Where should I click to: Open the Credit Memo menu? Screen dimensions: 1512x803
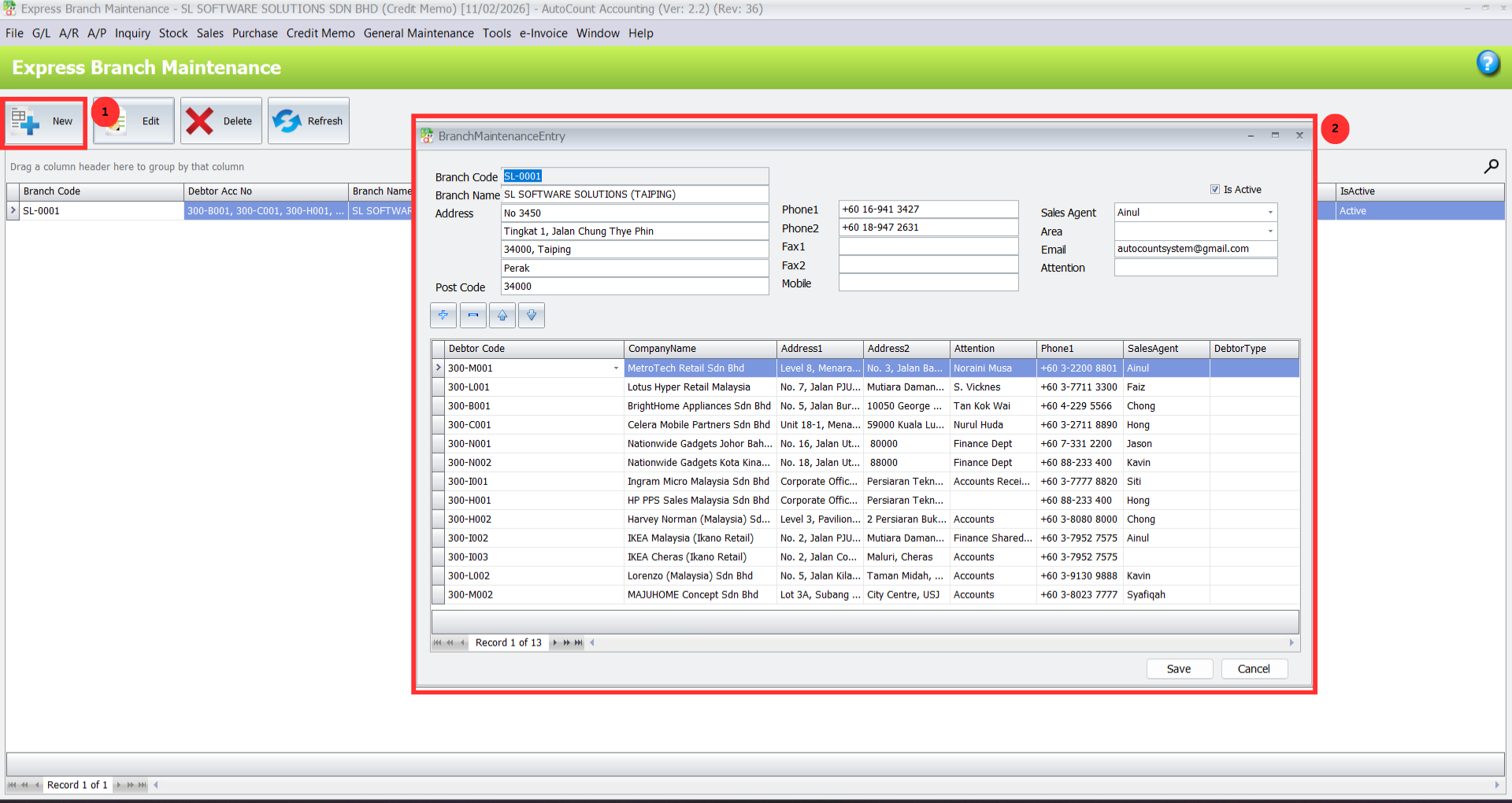(320, 33)
